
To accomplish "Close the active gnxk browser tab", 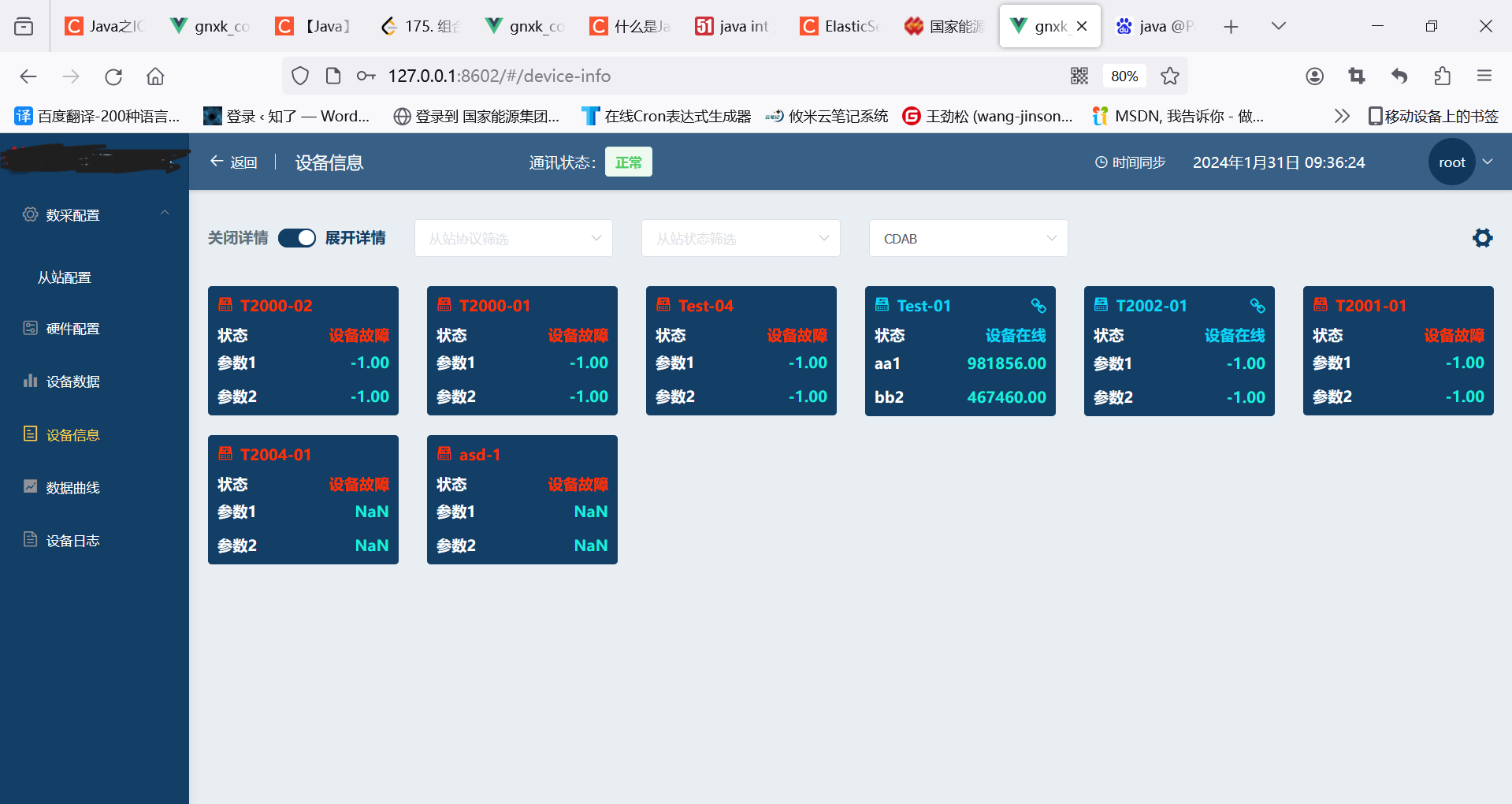I will coord(1082,26).
